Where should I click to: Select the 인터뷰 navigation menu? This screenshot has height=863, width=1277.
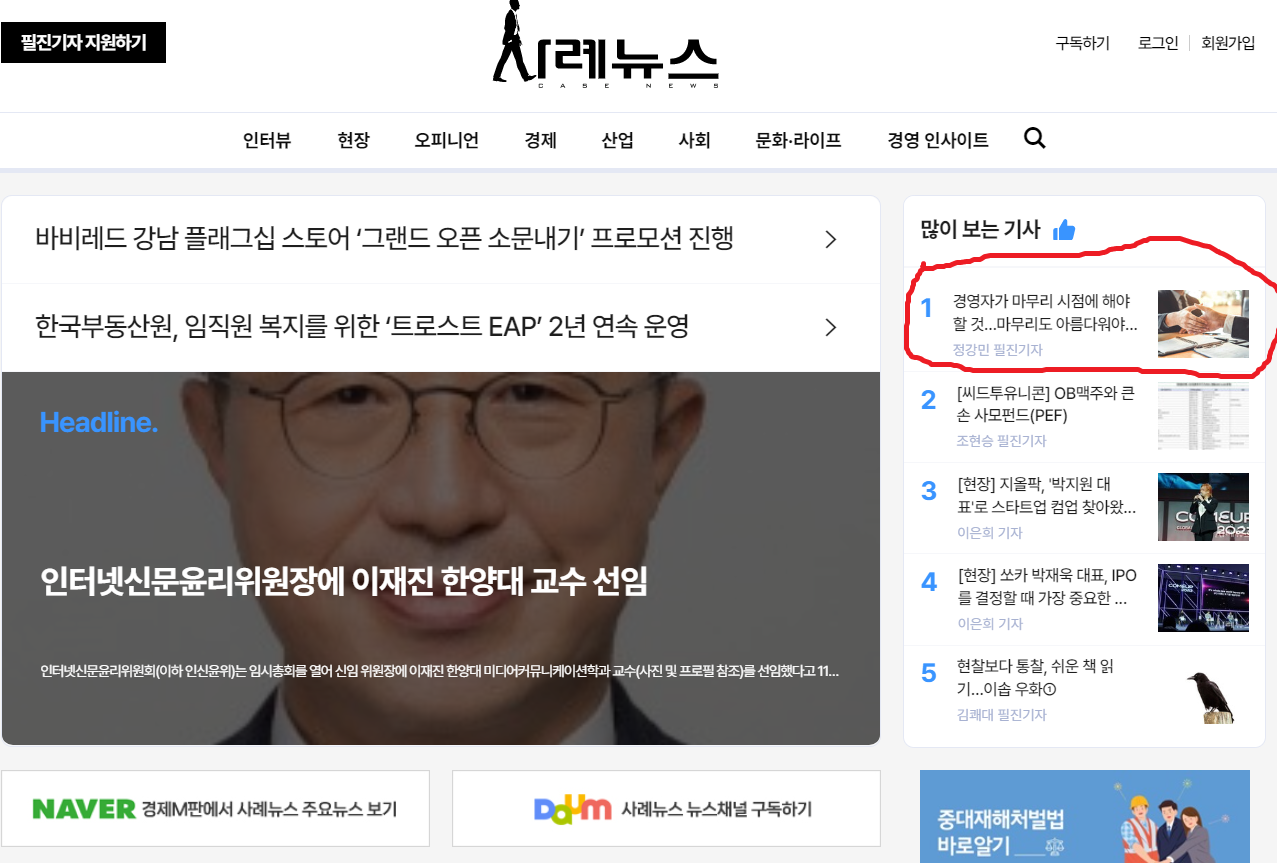pos(266,140)
